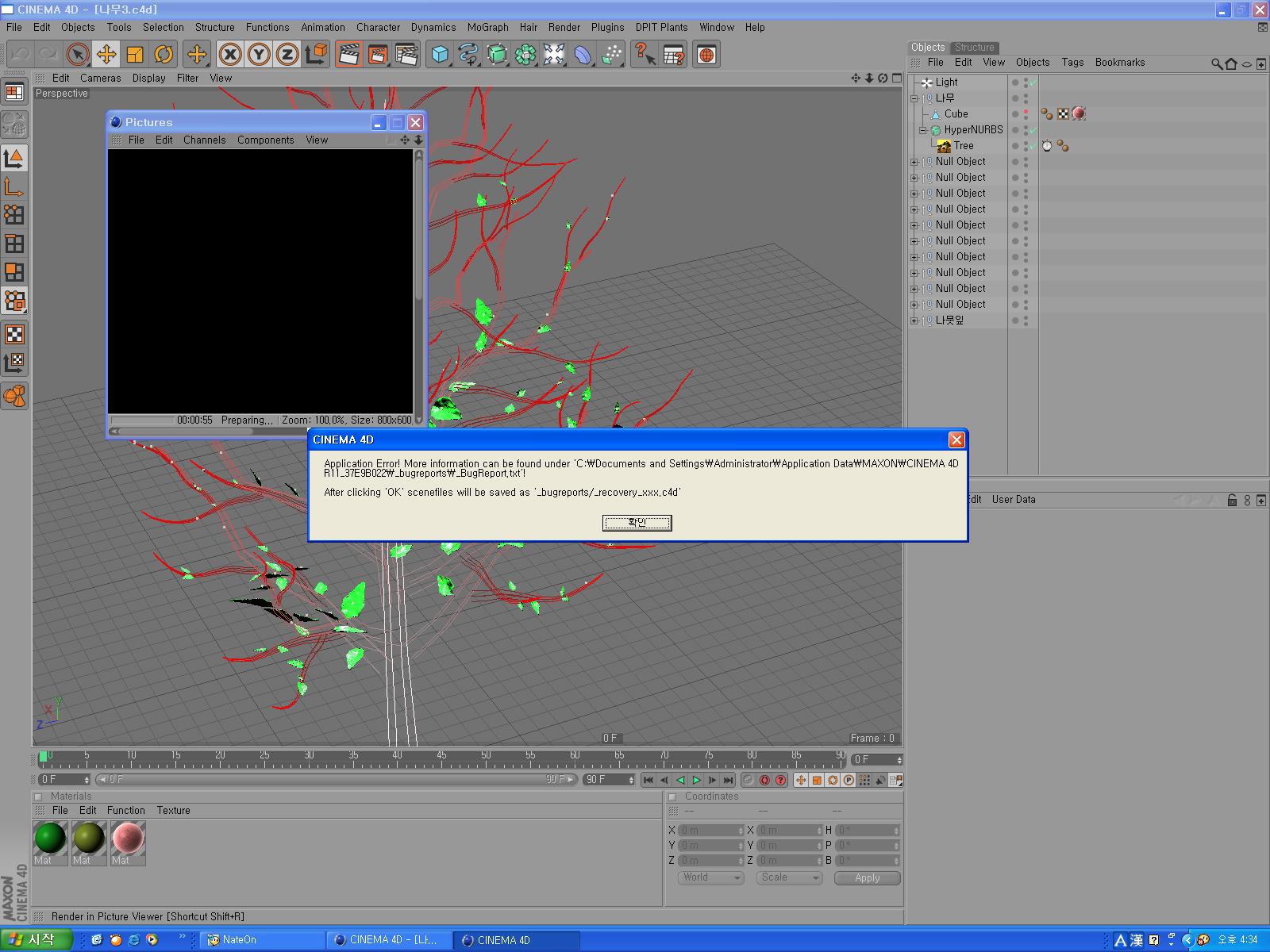Click the Apply button in Coordinates
The image size is (1270, 952).
click(x=868, y=877)
